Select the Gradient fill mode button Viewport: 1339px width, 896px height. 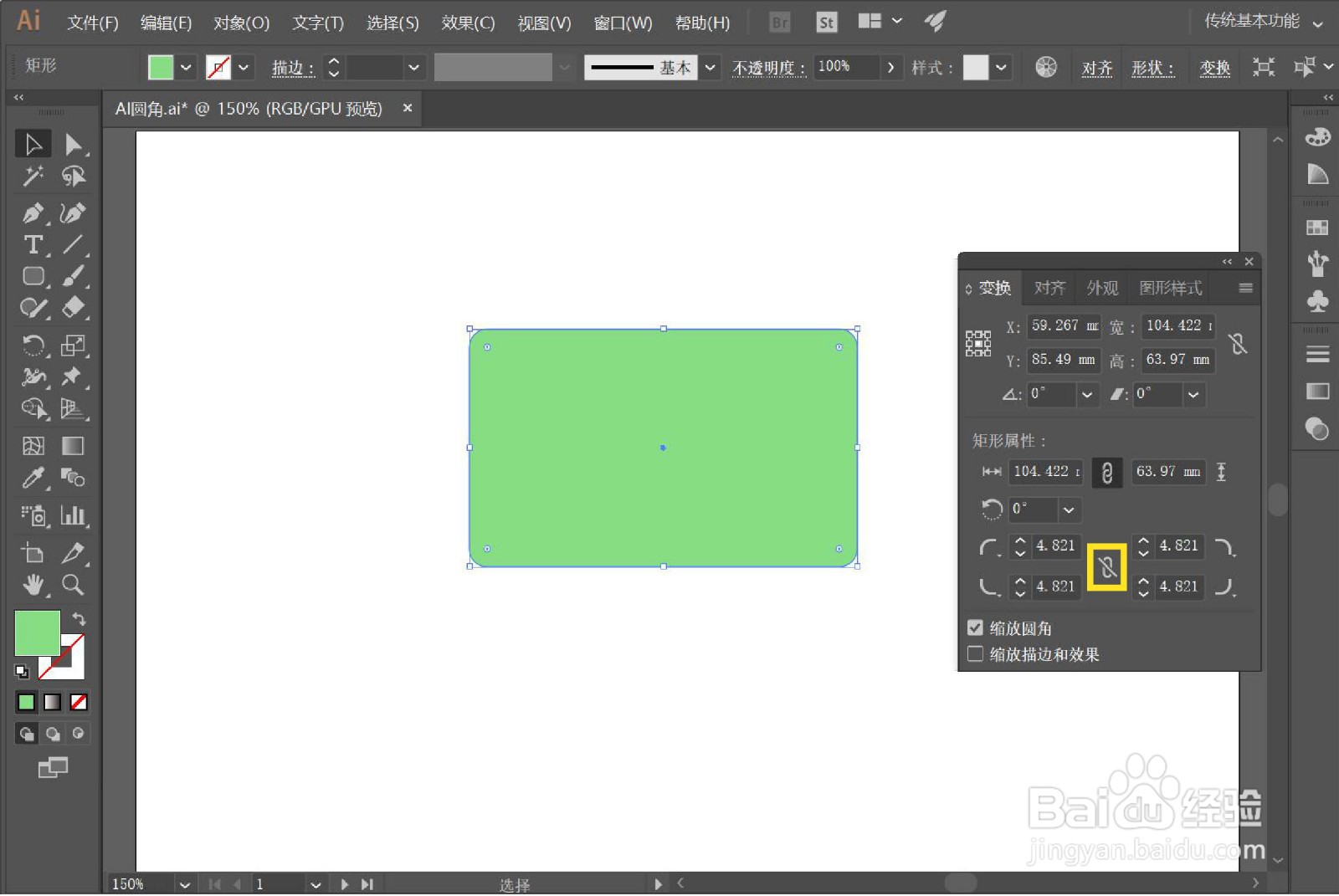53,702
